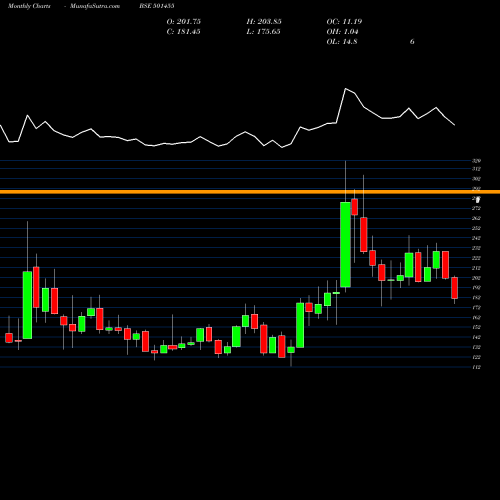
Task: Click the tallest green candle body
Action: (x=345, y=244)
